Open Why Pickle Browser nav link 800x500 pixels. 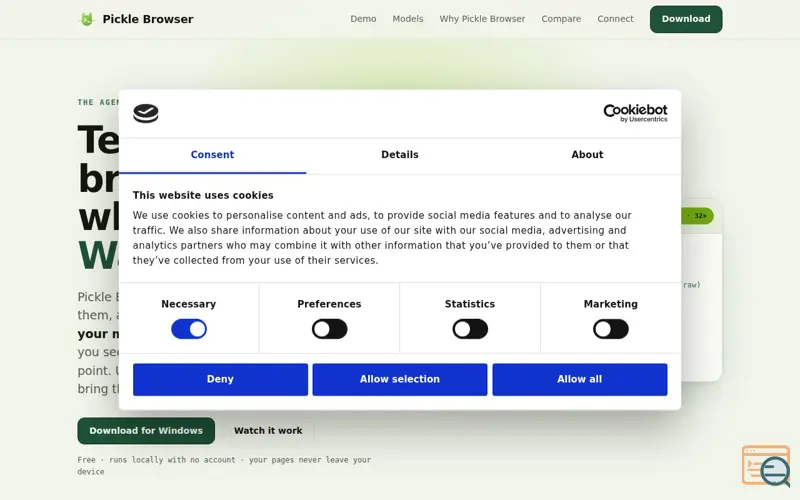(x=482, y=19)
